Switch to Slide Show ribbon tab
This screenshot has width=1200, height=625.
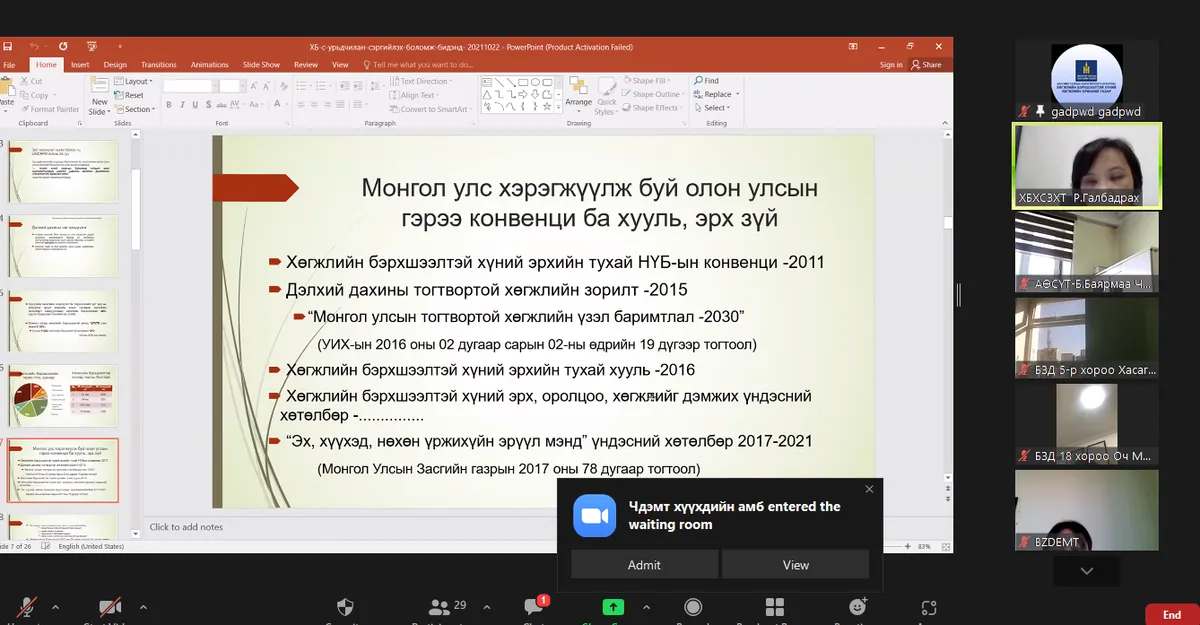pos(261,64)
